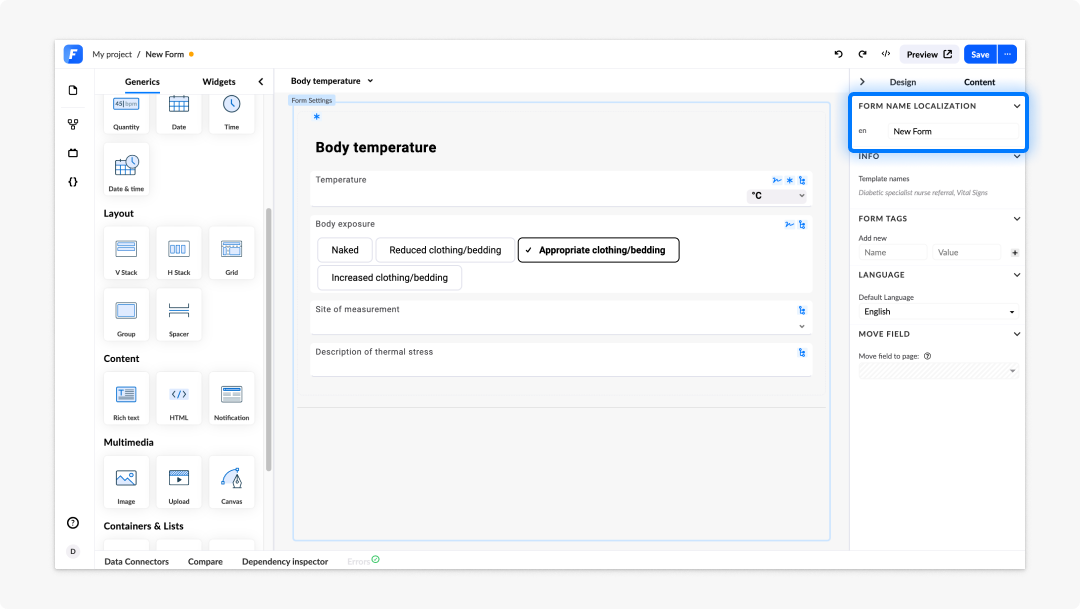Screen dimensions: 1080x609
Task: Open the help question mark icon
Action: coord(73,523)
